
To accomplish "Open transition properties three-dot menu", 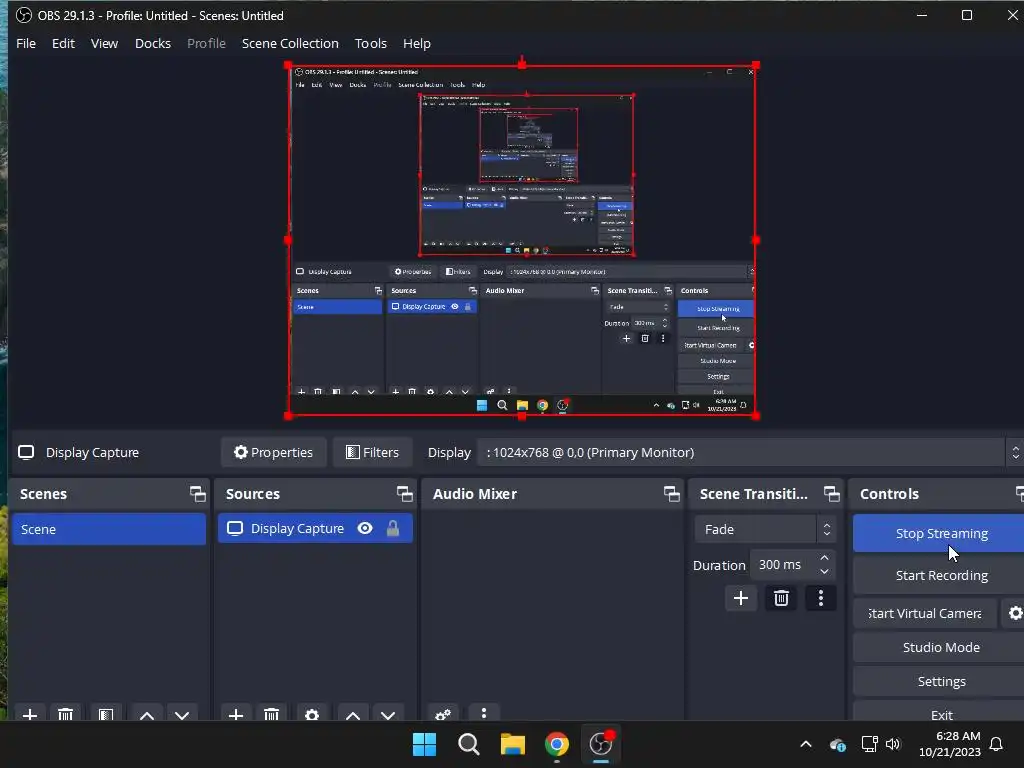I will pos(821,598).
